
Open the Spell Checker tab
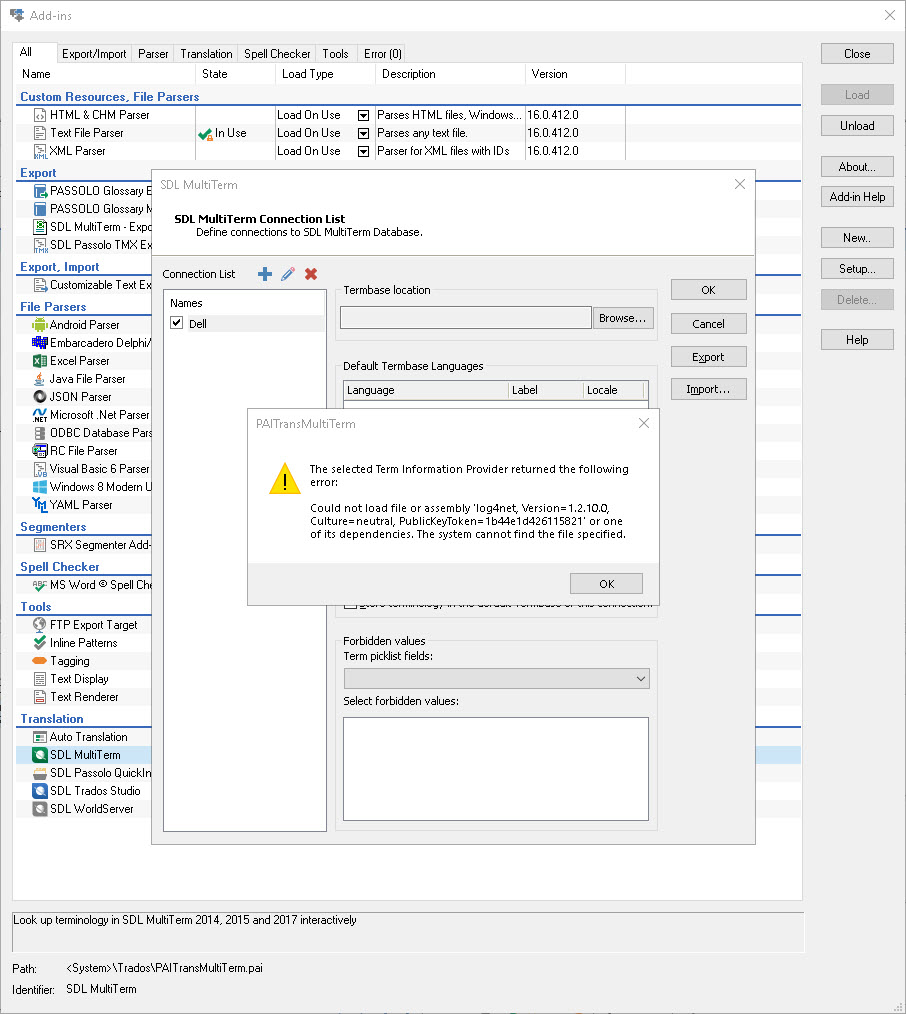coord(277,54)
